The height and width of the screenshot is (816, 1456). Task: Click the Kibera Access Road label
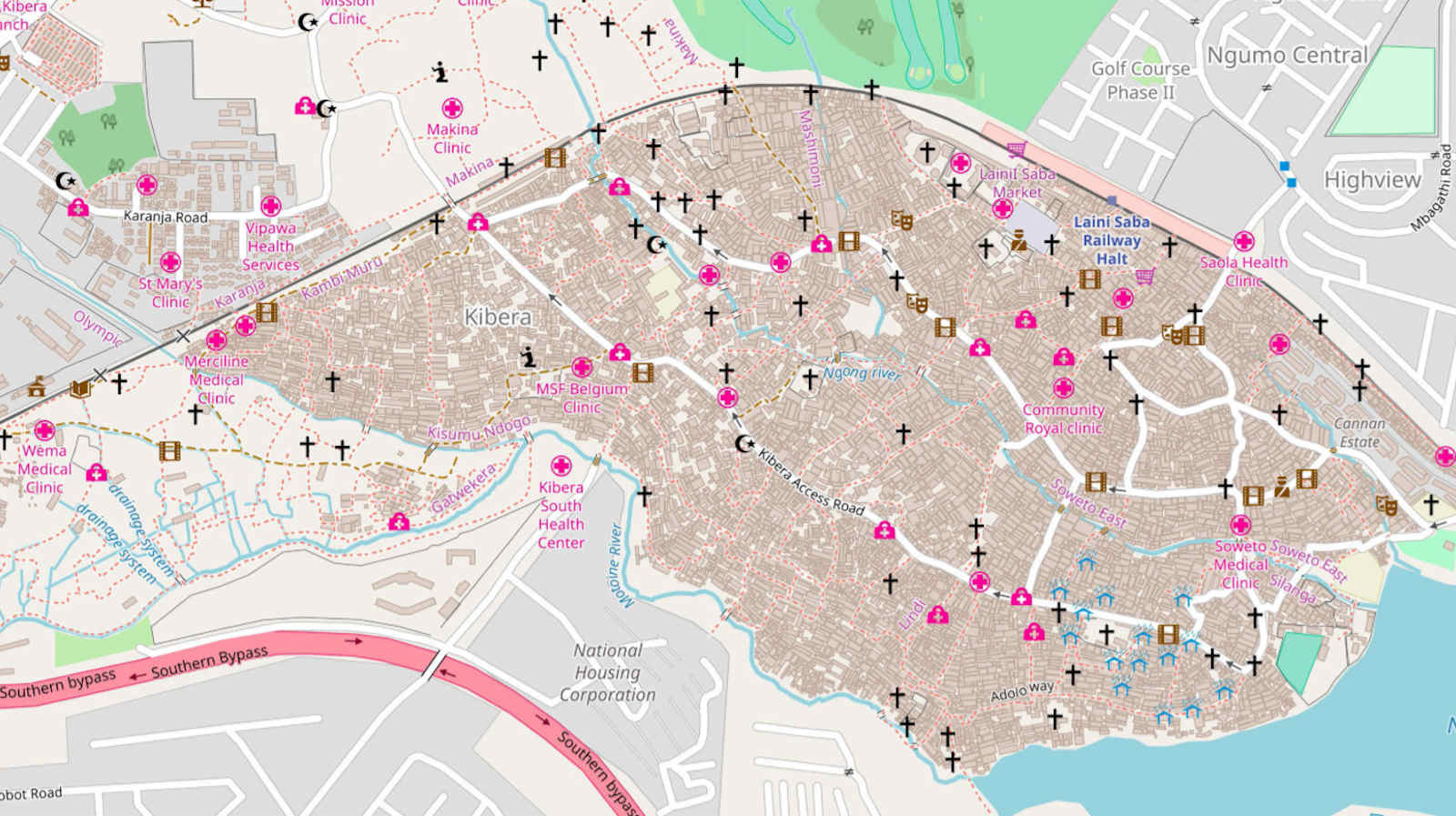(x=811, y=482)
